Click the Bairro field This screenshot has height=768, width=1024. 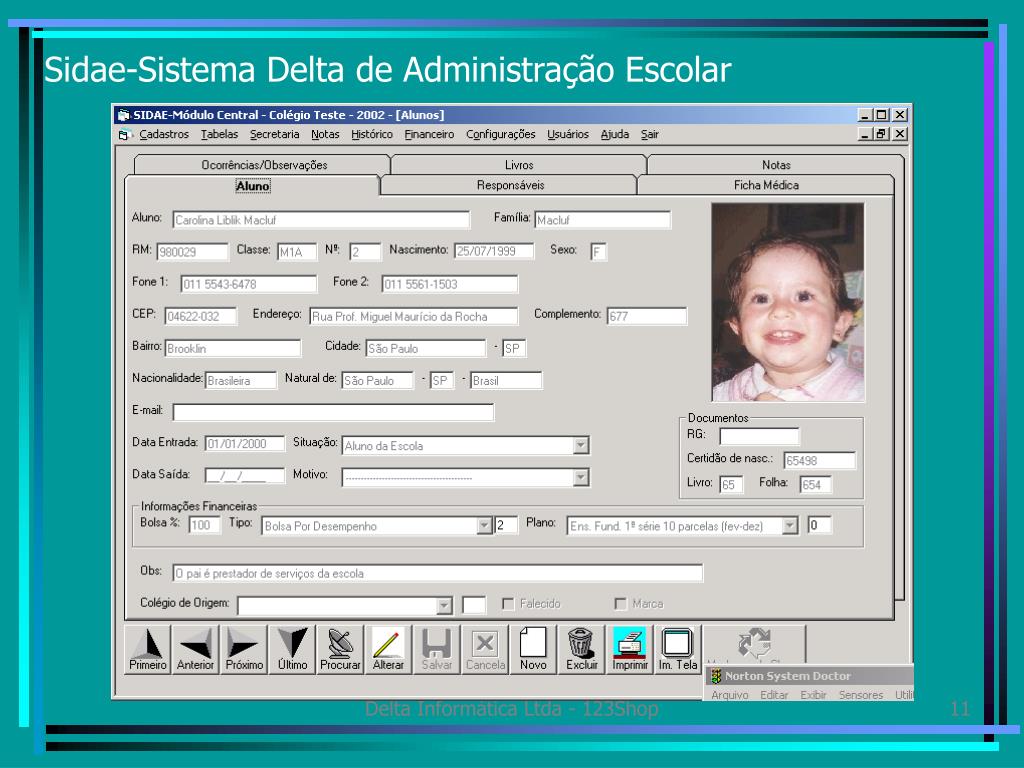pos(232,348)
